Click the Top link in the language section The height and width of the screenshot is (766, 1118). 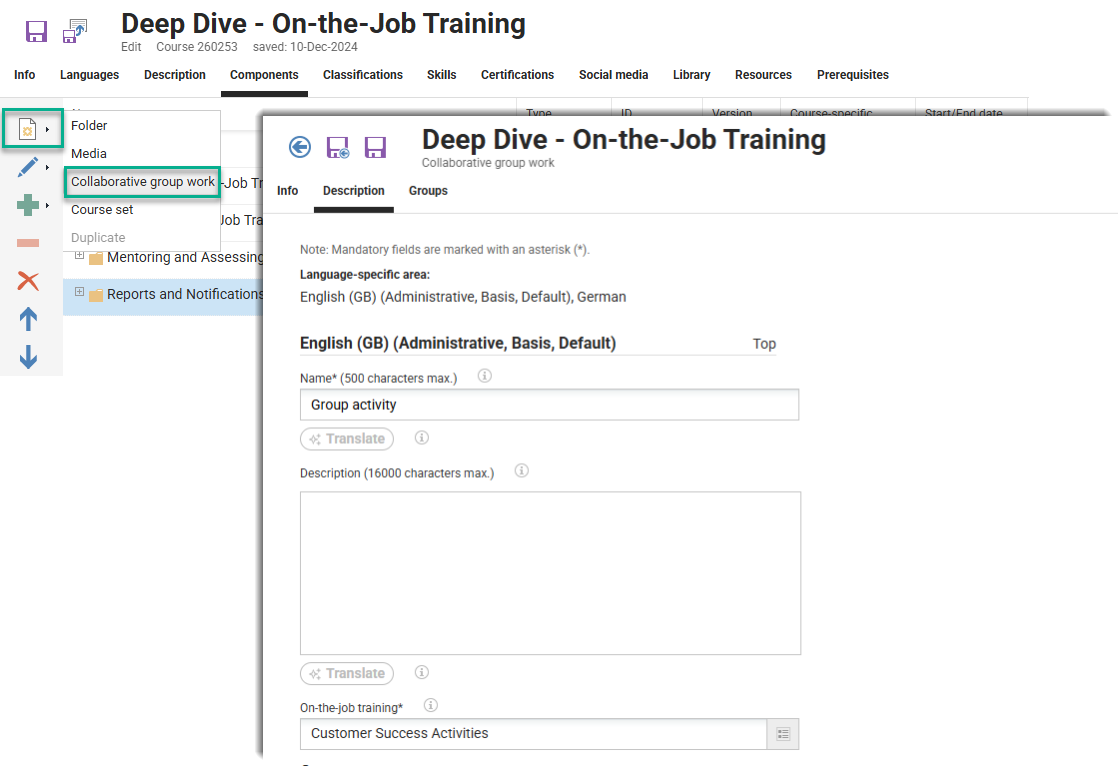(764, 344)
